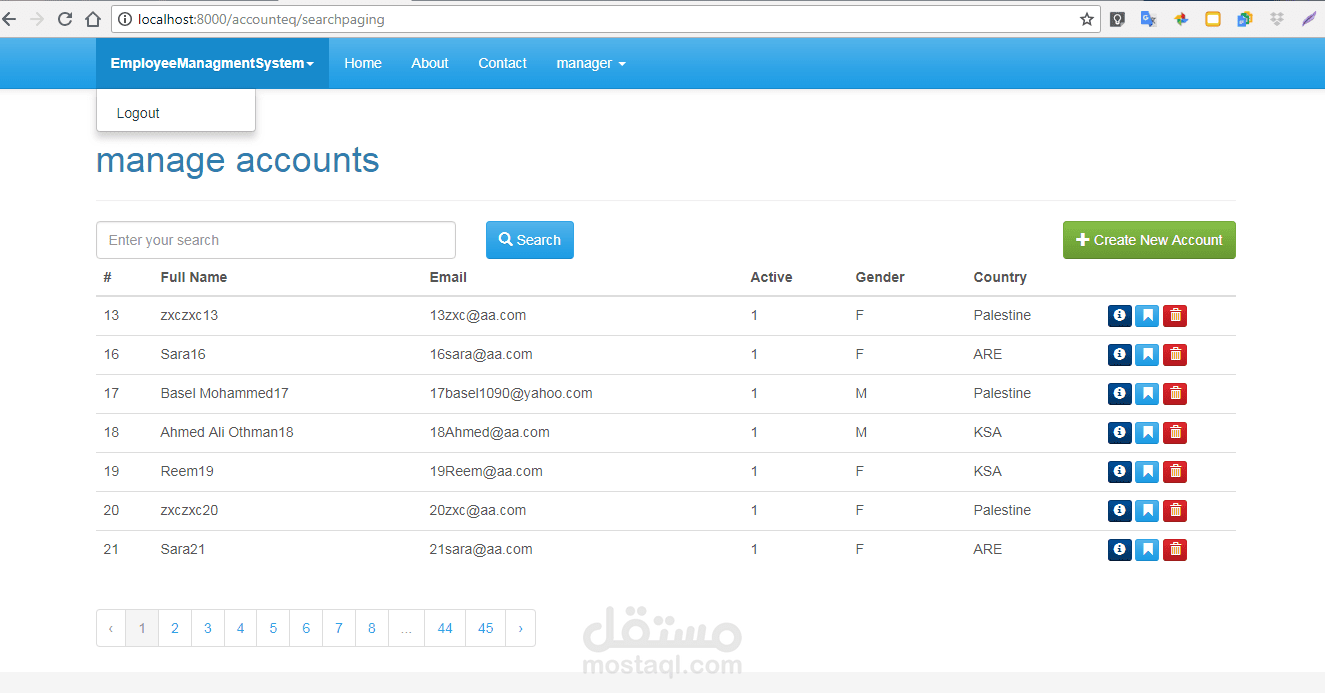View info for Sara16 account

[x=1120, y=355]
